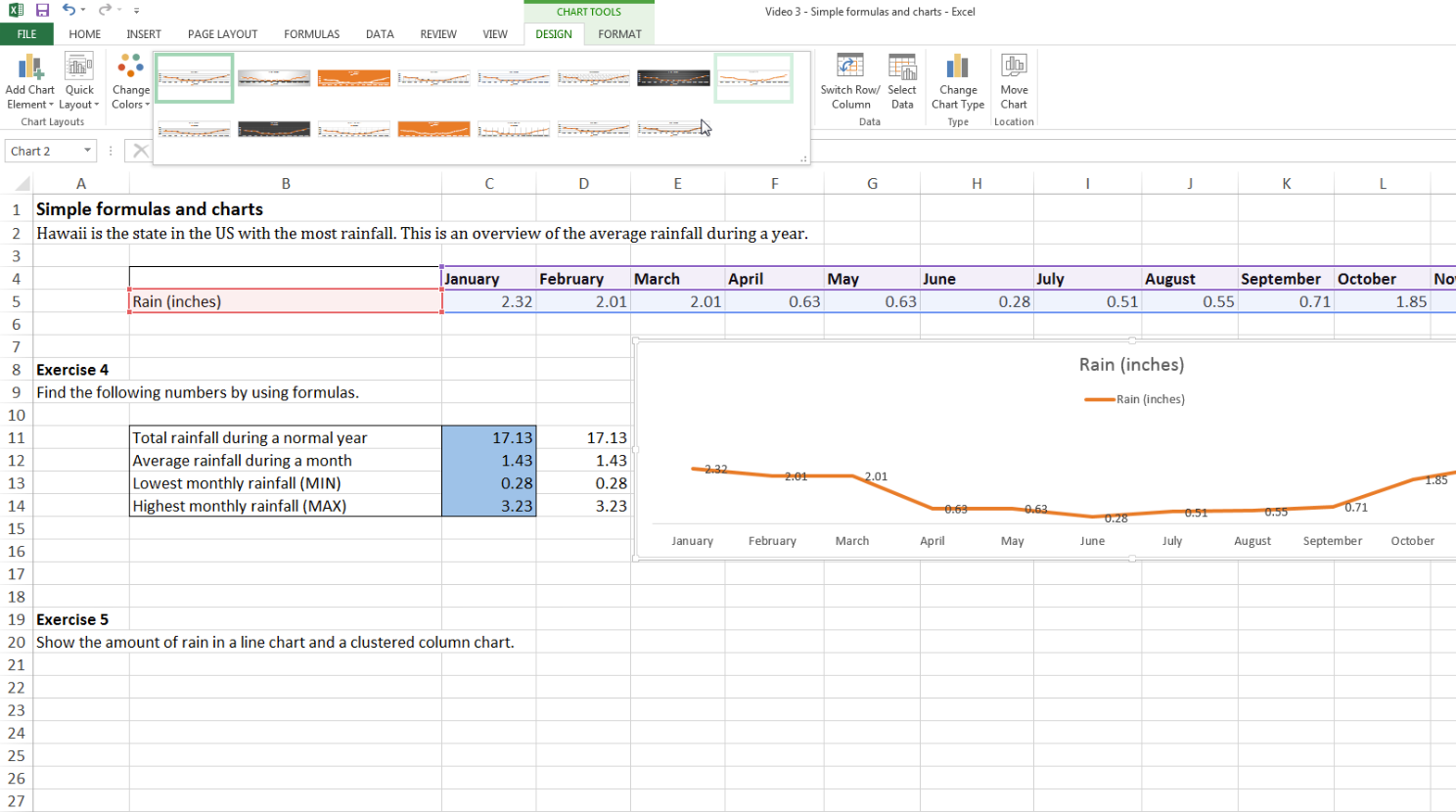Select column A header
The height and width of the screenshot is (812, 1456).
81,183
